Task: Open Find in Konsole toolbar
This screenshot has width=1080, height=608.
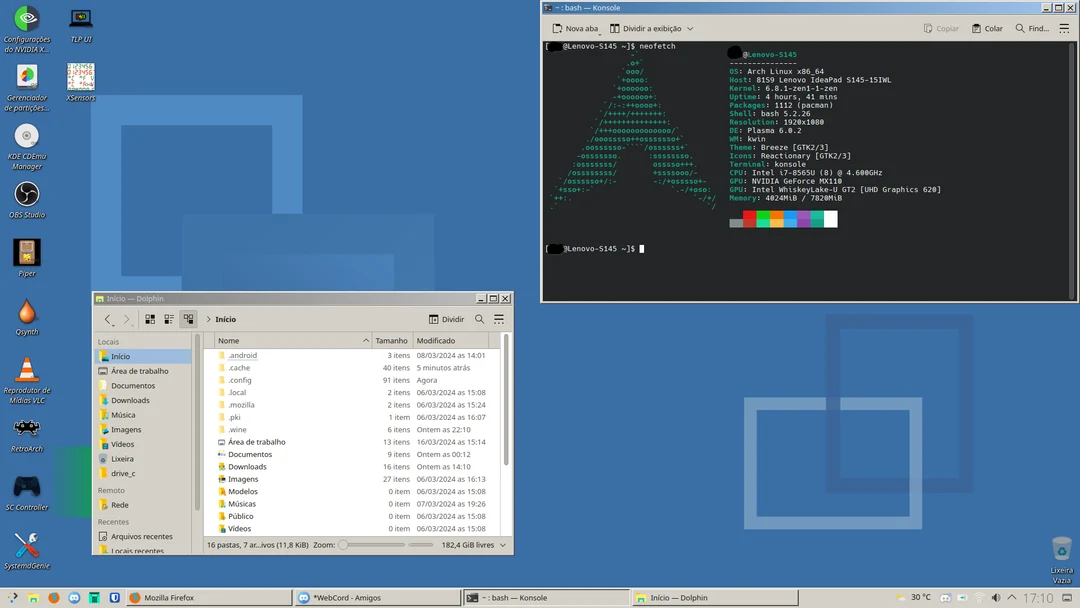Action: click(x=1034, y=28)
